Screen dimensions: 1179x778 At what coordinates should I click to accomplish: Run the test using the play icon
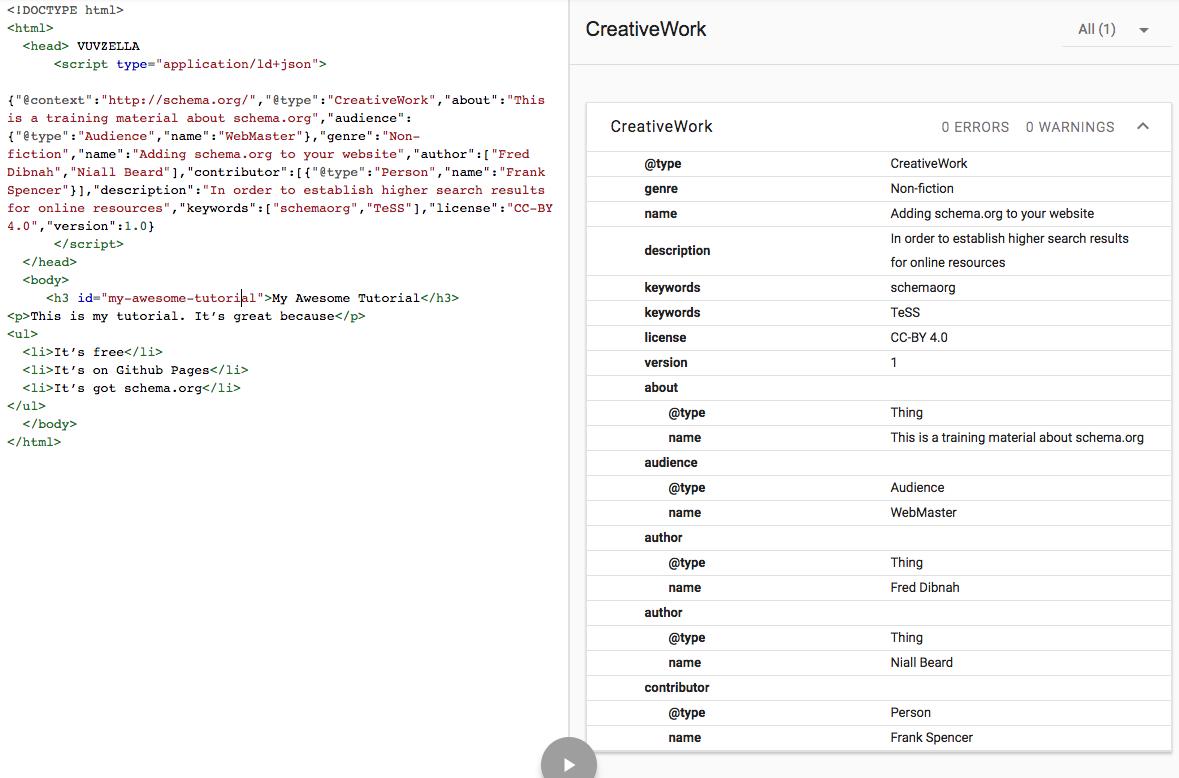tap(568, 762)
